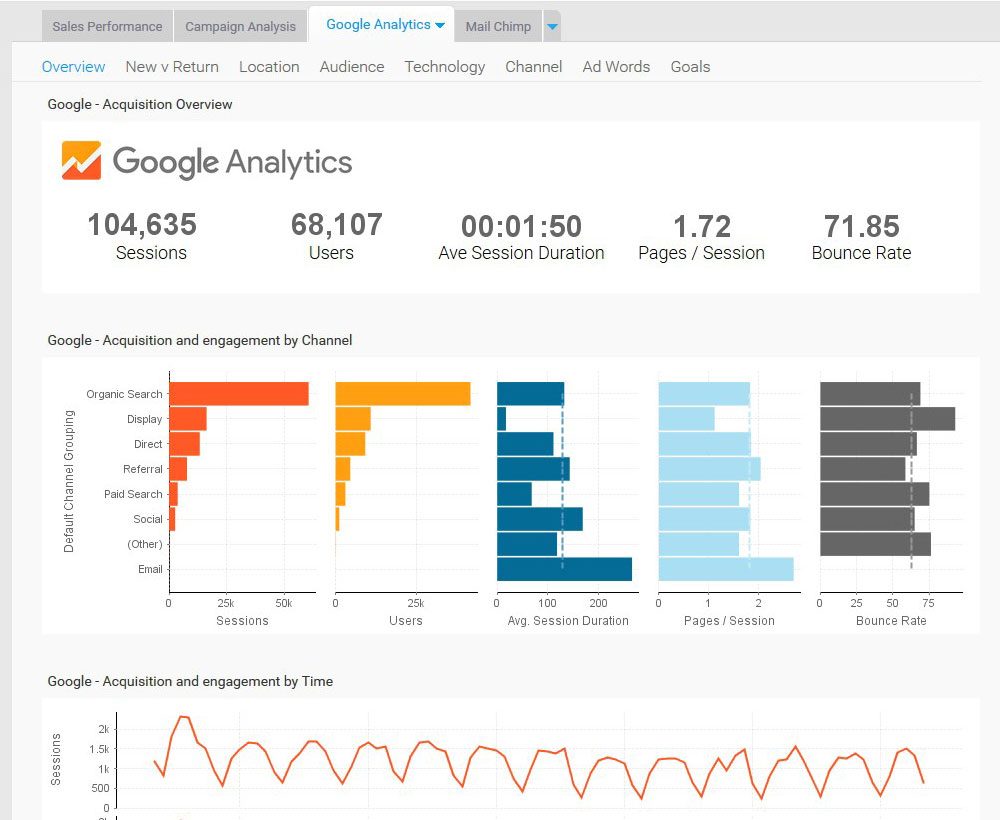Open the New v Return section
Image resolution: width=1000 pixels, height=820 pixels.
tap(172, 67)
